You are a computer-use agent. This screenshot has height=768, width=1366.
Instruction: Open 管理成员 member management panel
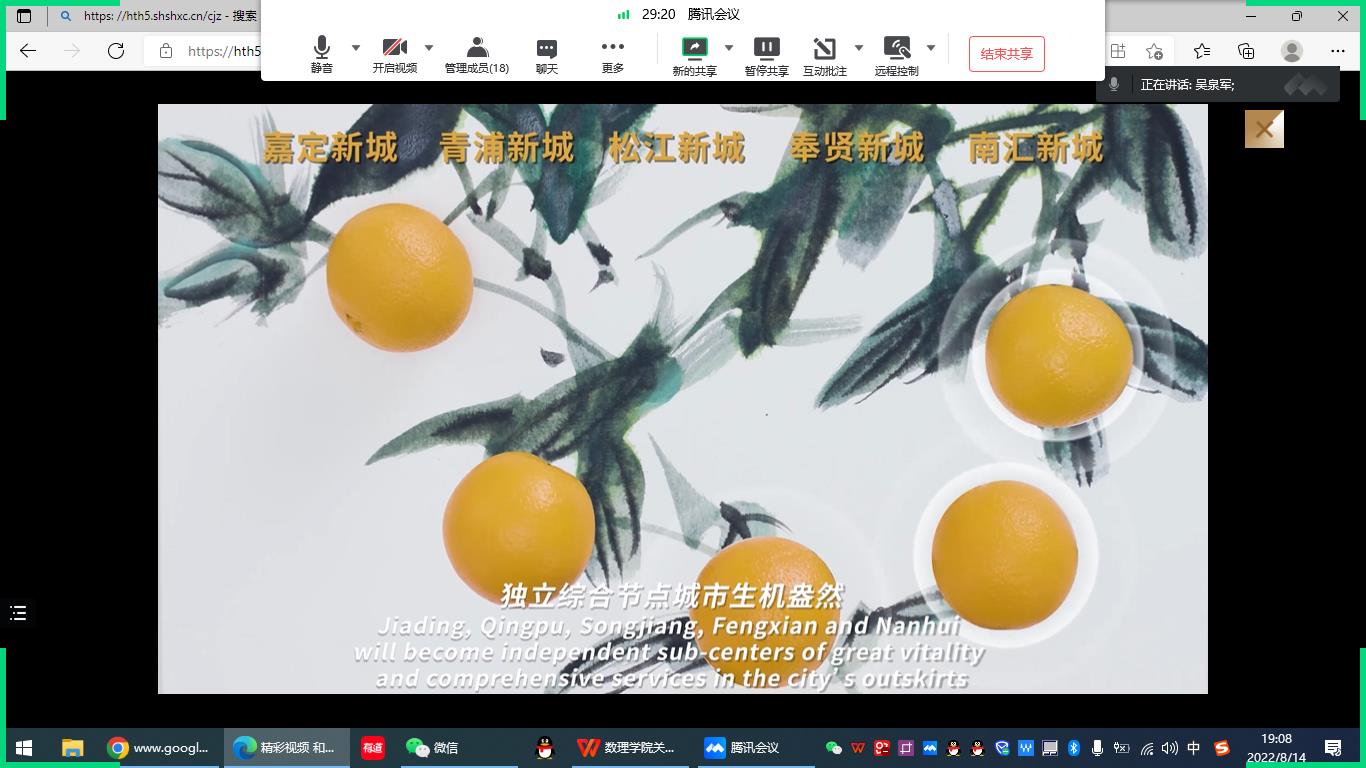[x=477, y=54]
